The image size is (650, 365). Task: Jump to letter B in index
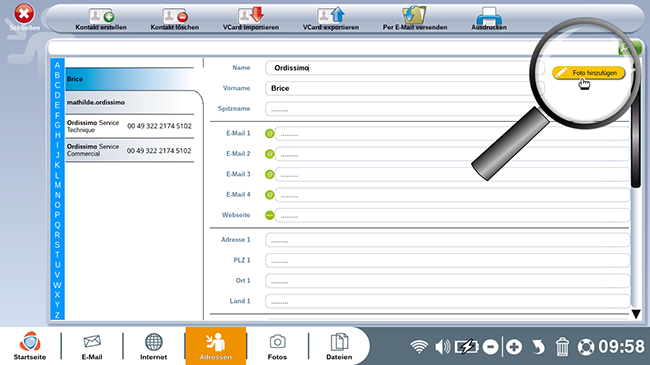click(x=57, y=75)
